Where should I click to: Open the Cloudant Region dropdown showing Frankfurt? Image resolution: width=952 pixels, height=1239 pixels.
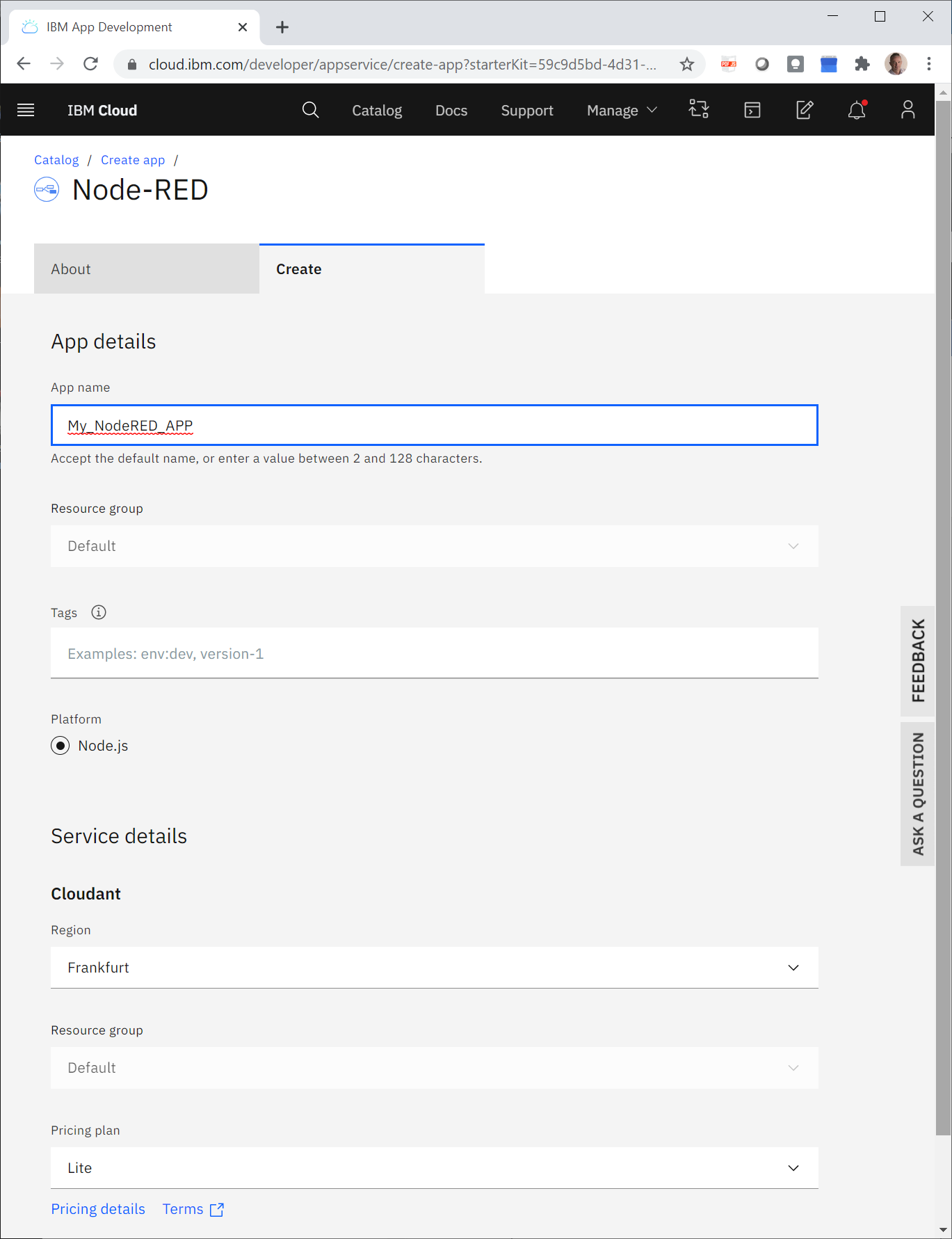click(x=435, y=968)
